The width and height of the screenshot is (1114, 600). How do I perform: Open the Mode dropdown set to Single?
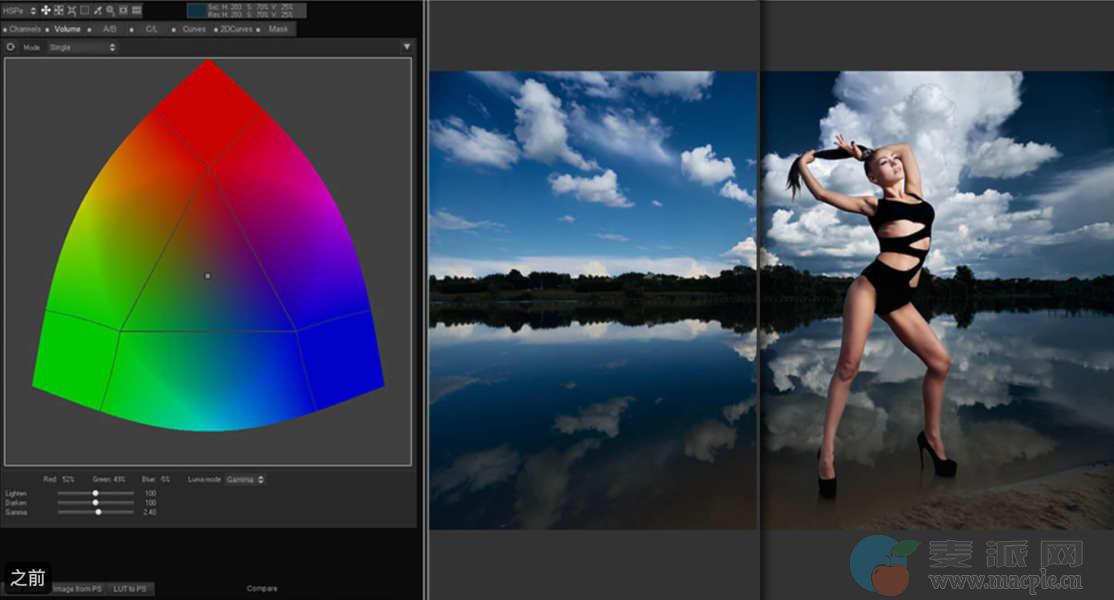82,47
